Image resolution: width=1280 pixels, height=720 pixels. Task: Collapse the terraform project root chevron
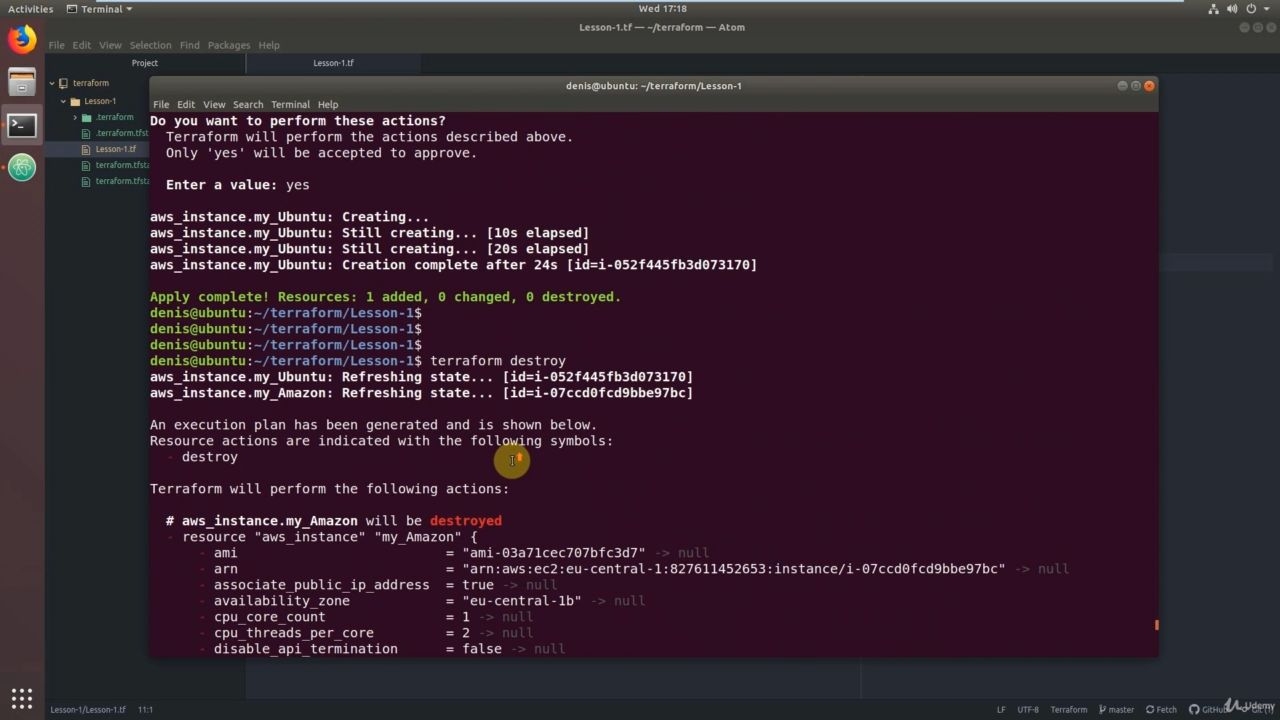(51, 83)
